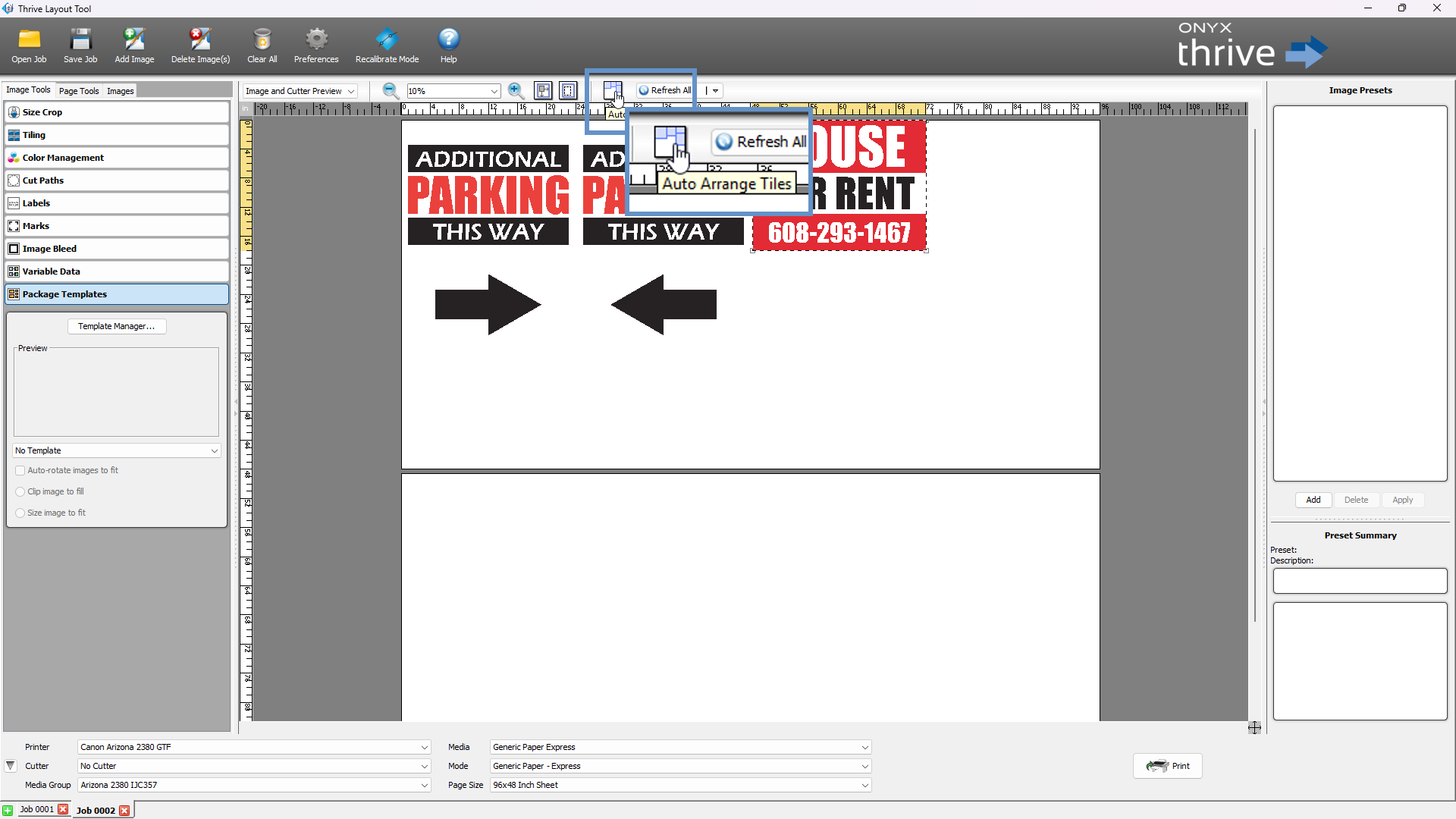Click the dashed-rectangle icon left of Auto Arrange Tiles

[568, 91]
